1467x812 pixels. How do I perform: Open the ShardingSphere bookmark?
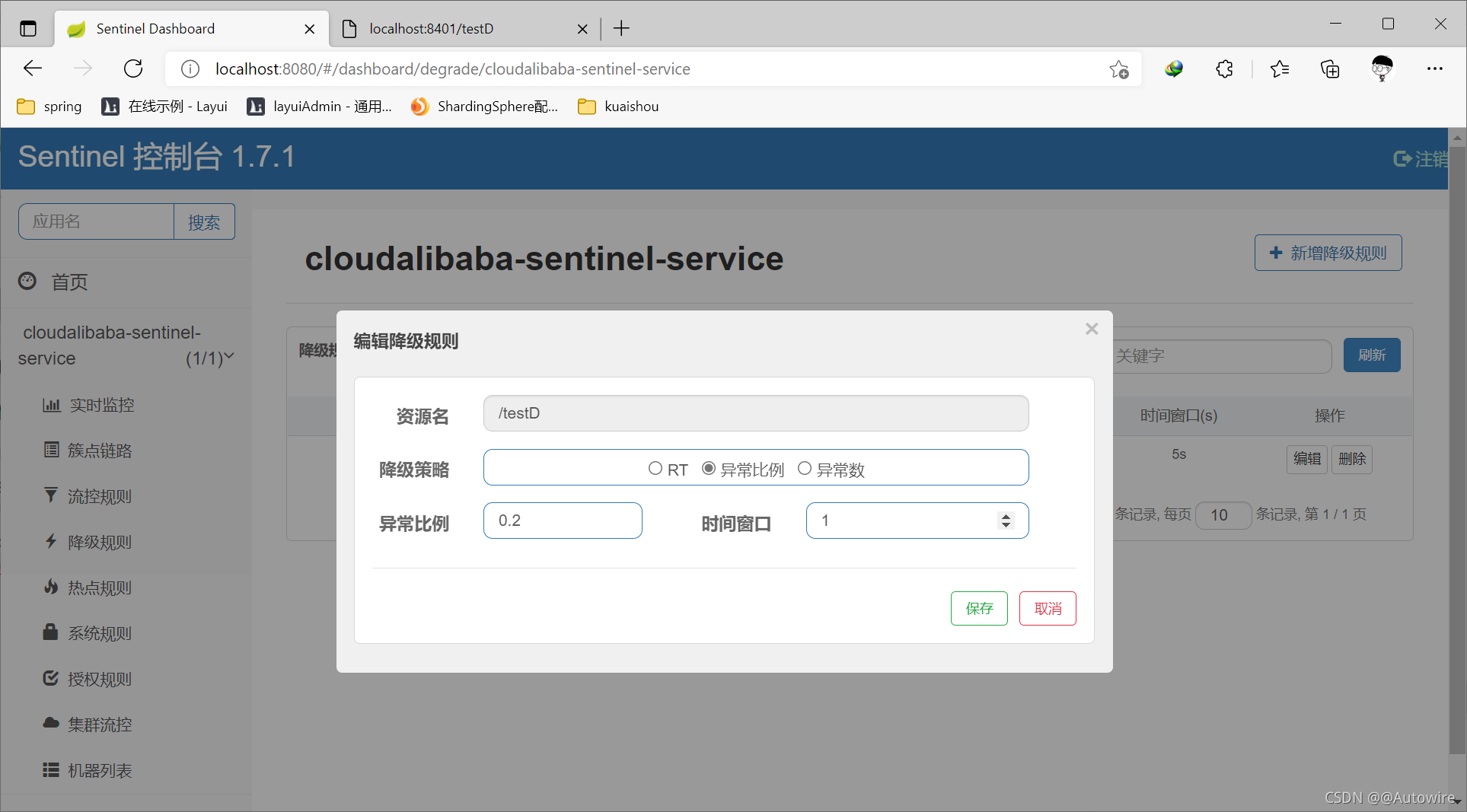(x=484, y=107)
